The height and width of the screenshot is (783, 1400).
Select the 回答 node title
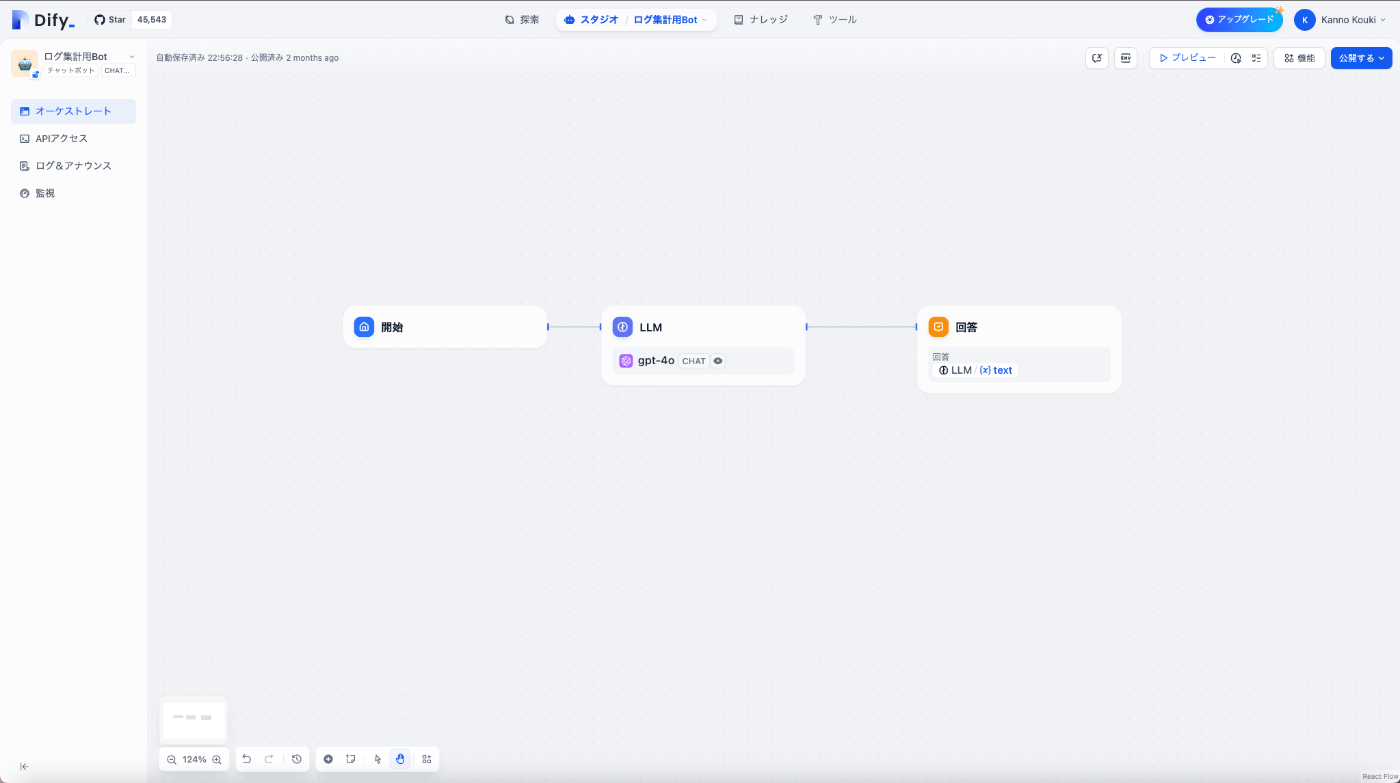click(966, 327)
